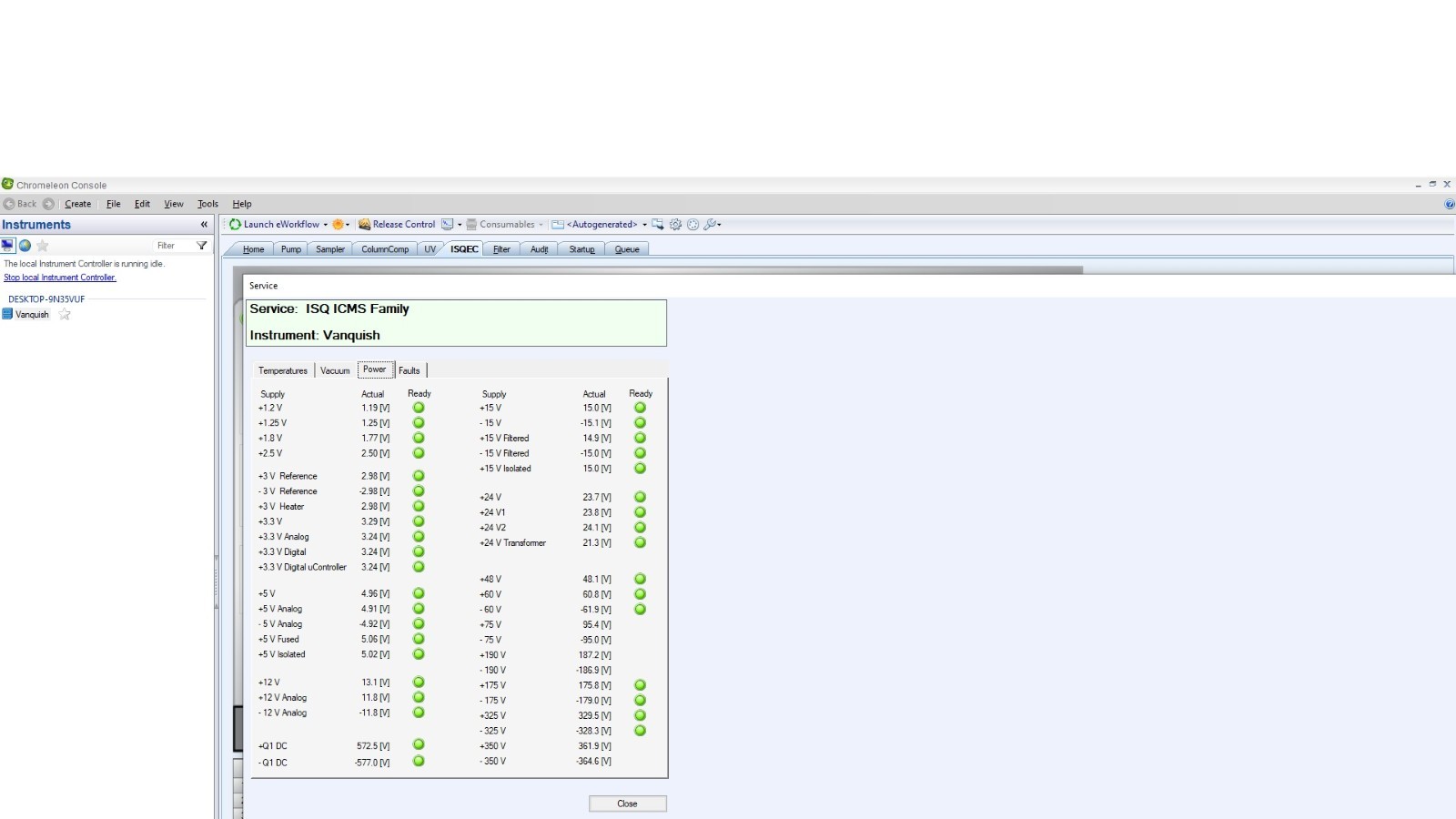Toggle the favorites star filter in Instruments

pyautogui.click(x=43, y=246)
